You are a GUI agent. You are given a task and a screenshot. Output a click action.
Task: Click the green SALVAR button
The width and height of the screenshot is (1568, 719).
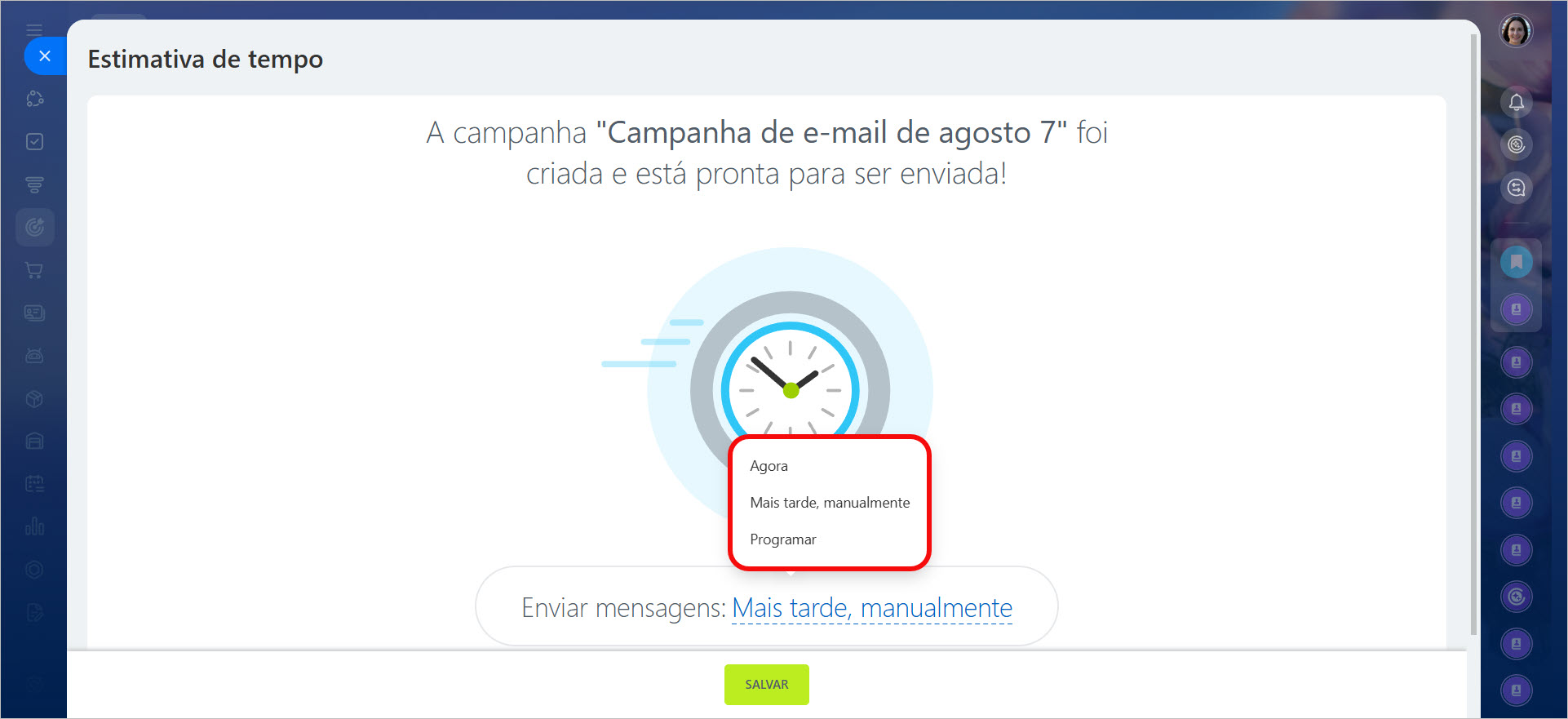coord(767,684)
